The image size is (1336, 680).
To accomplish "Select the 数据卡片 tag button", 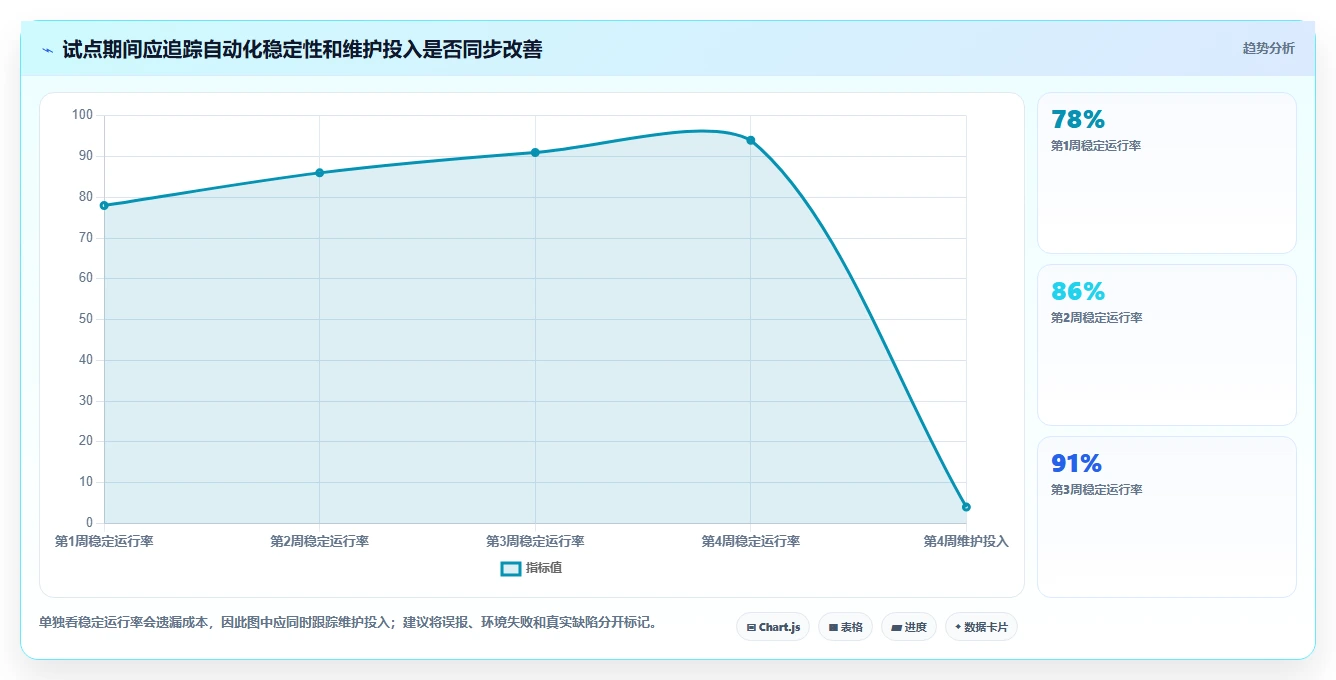I will click(981, 627).
